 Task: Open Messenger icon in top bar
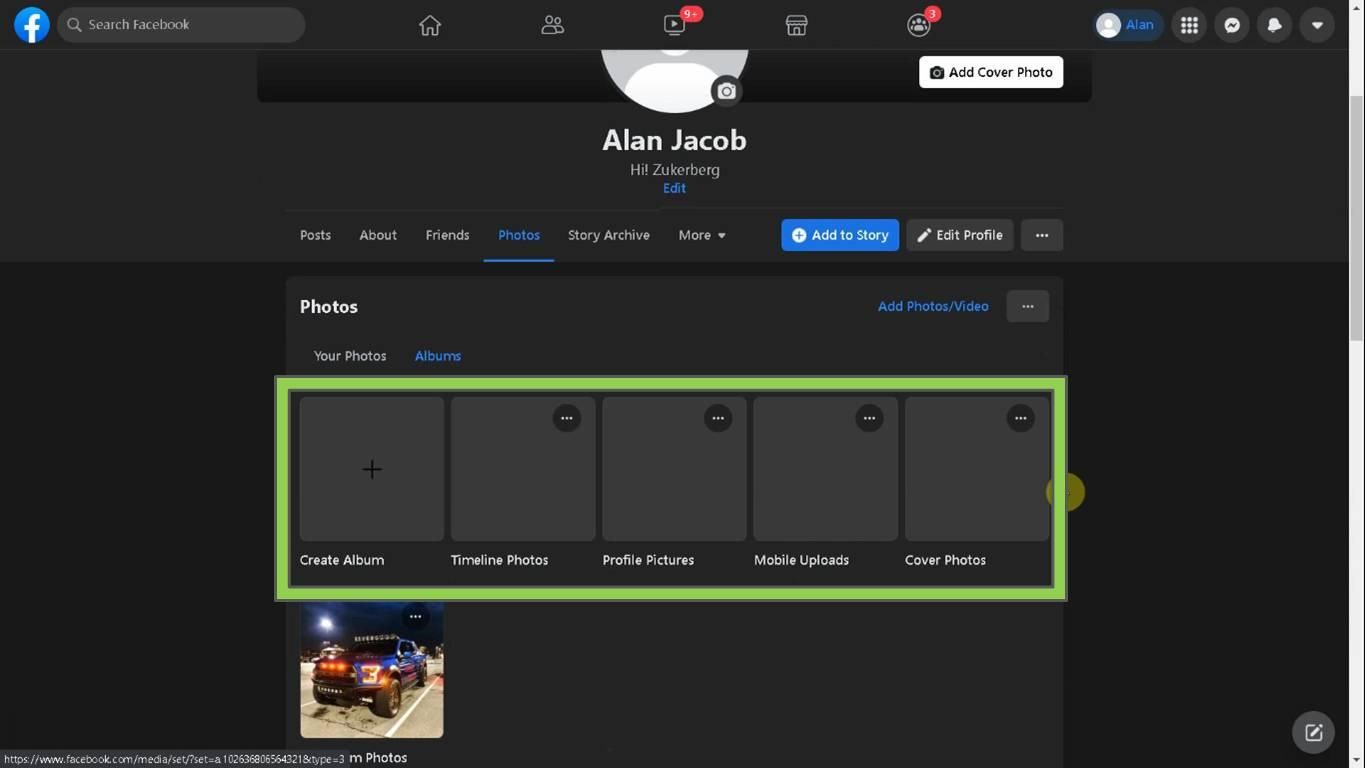(1232, 25)
